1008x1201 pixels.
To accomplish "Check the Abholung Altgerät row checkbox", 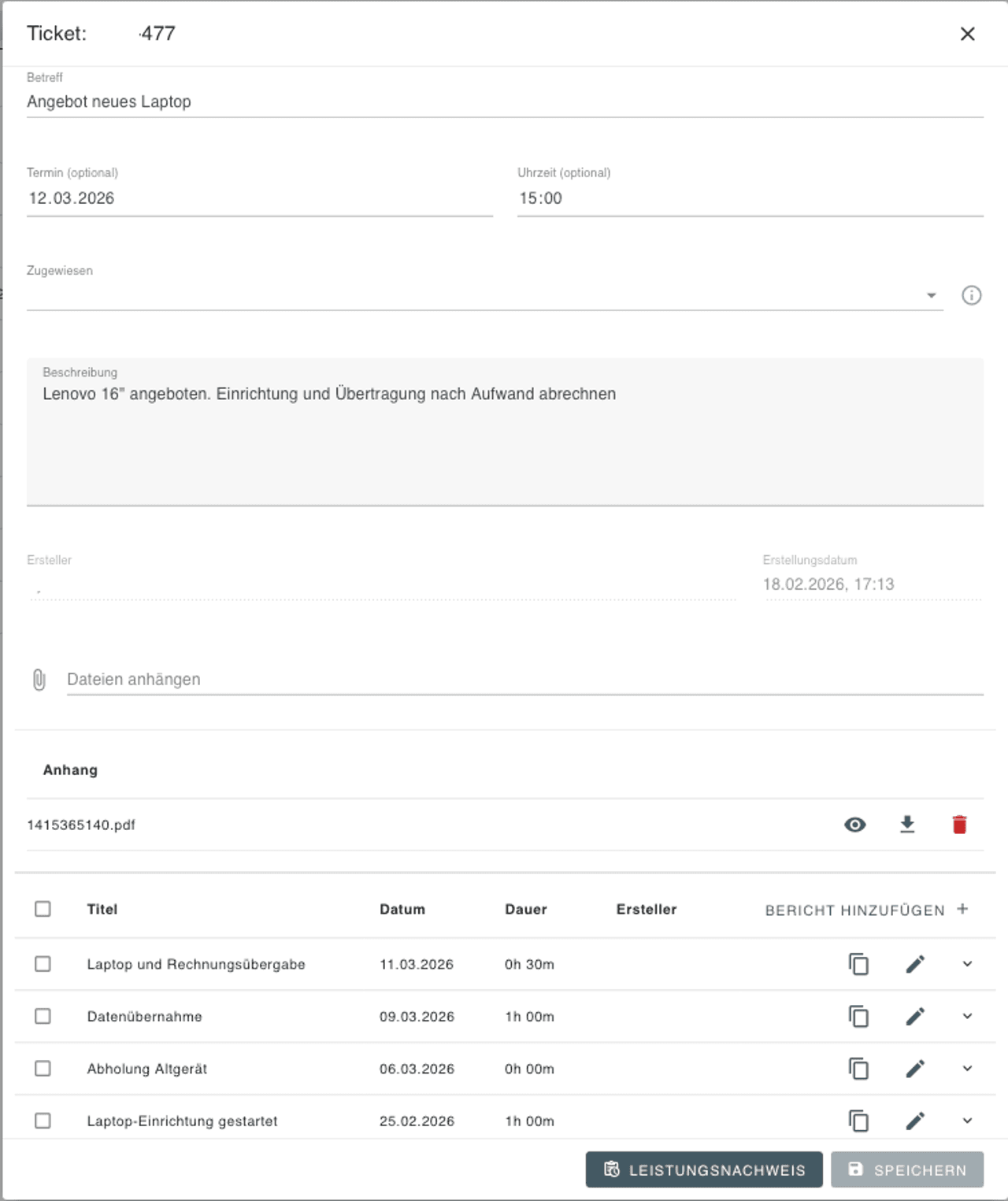I will click(43, 1069).
